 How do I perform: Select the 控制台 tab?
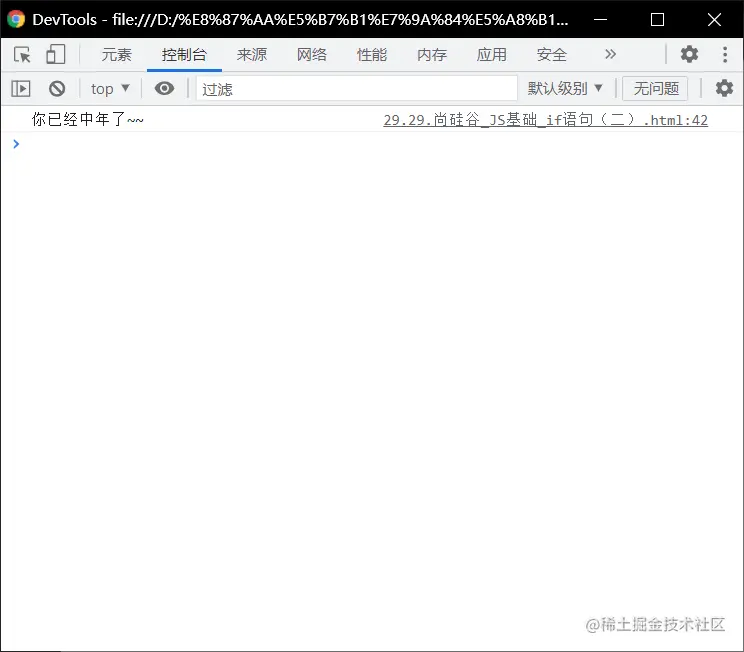tap(184, 55)
